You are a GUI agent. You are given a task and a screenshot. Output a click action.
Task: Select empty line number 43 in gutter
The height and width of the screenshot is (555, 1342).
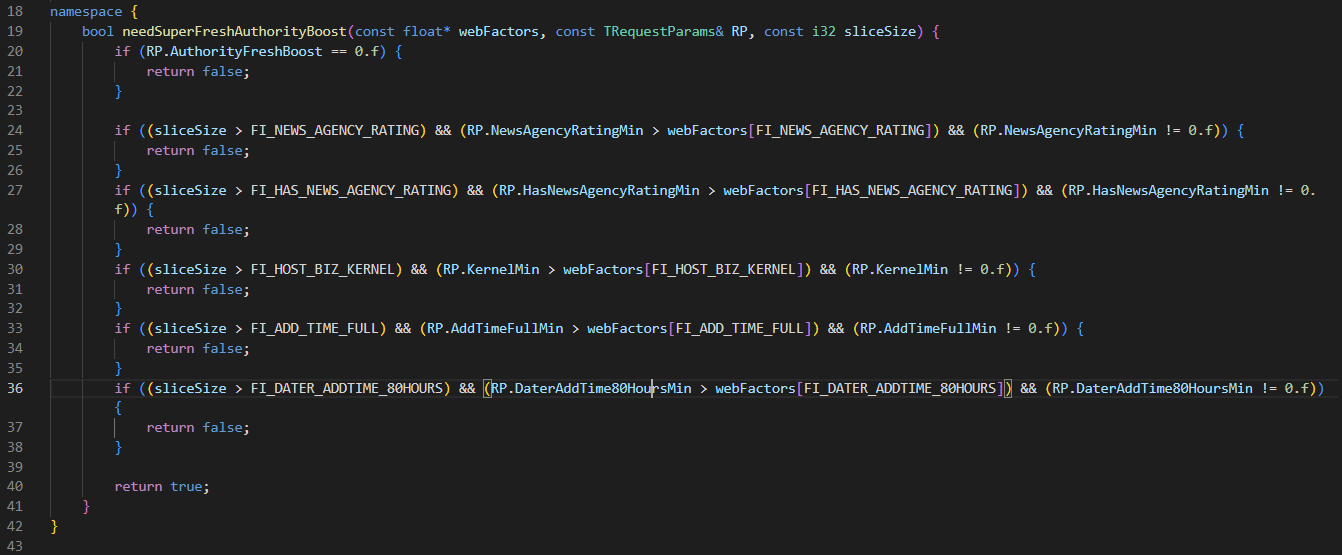tap(15, 546)
